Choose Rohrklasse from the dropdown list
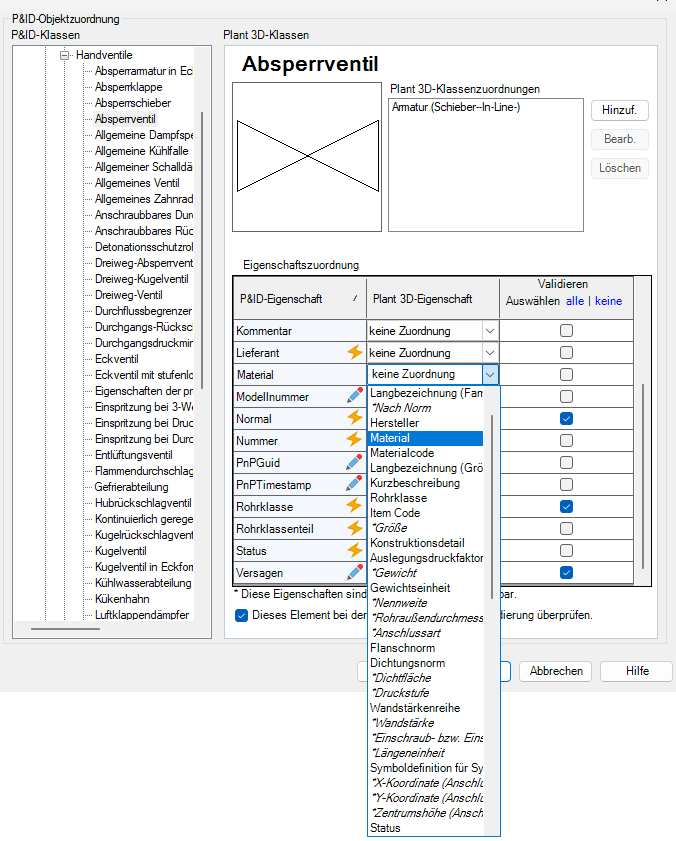The image size is (676, 841). (x=426, y=498)
